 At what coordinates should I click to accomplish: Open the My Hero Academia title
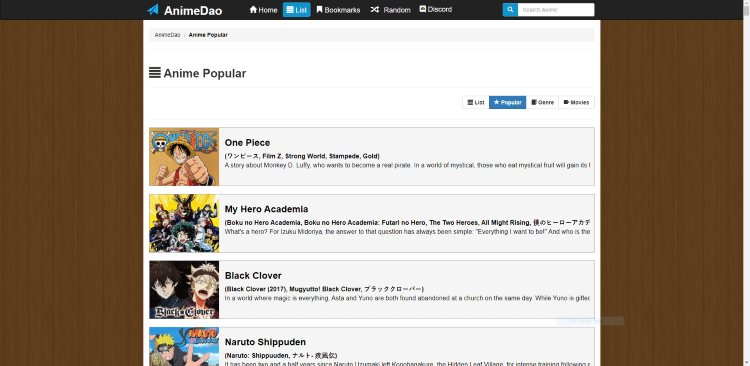tap(266, 209)
